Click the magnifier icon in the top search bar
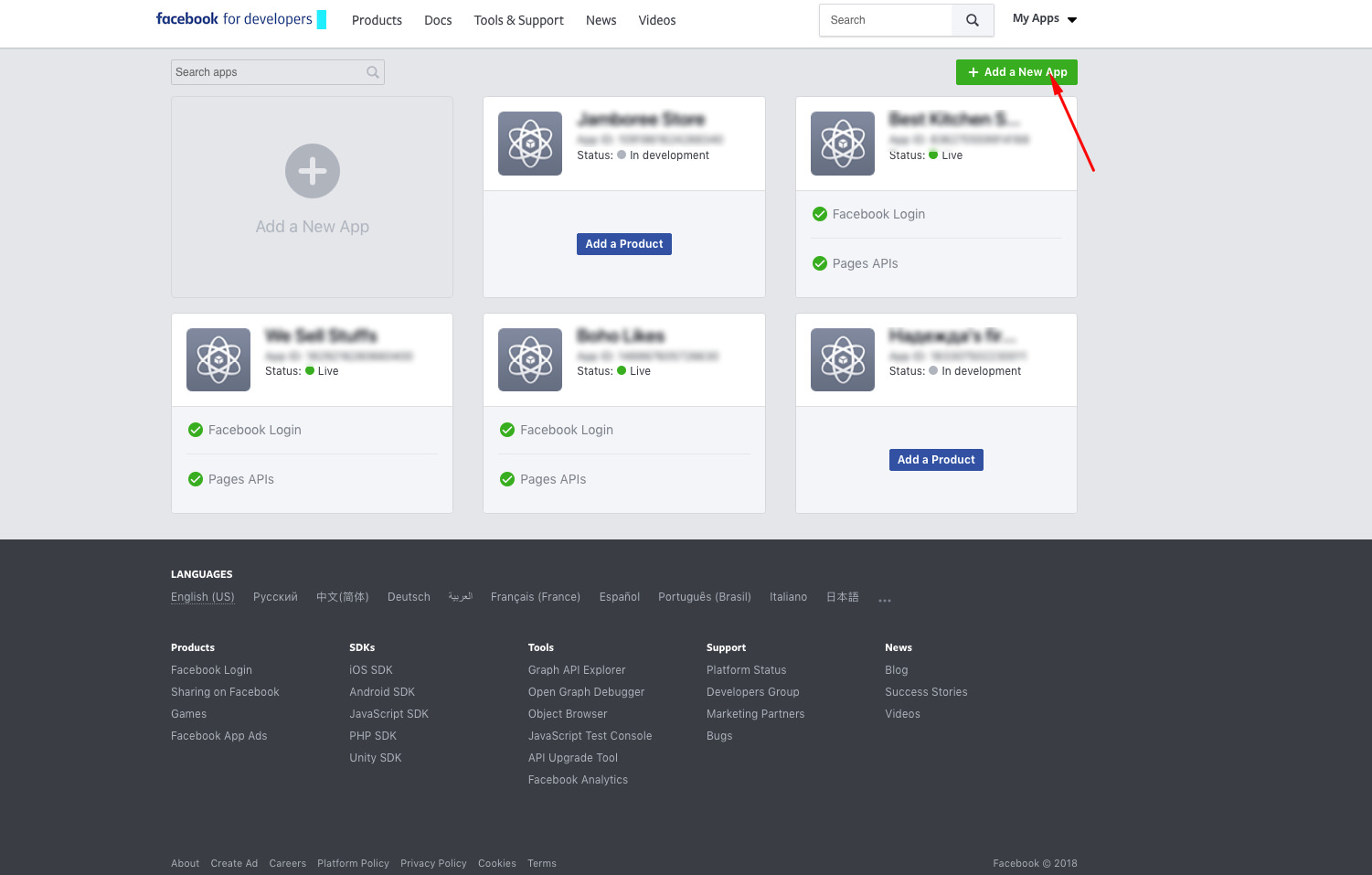1372x875 pixels. tap(973, 20)
